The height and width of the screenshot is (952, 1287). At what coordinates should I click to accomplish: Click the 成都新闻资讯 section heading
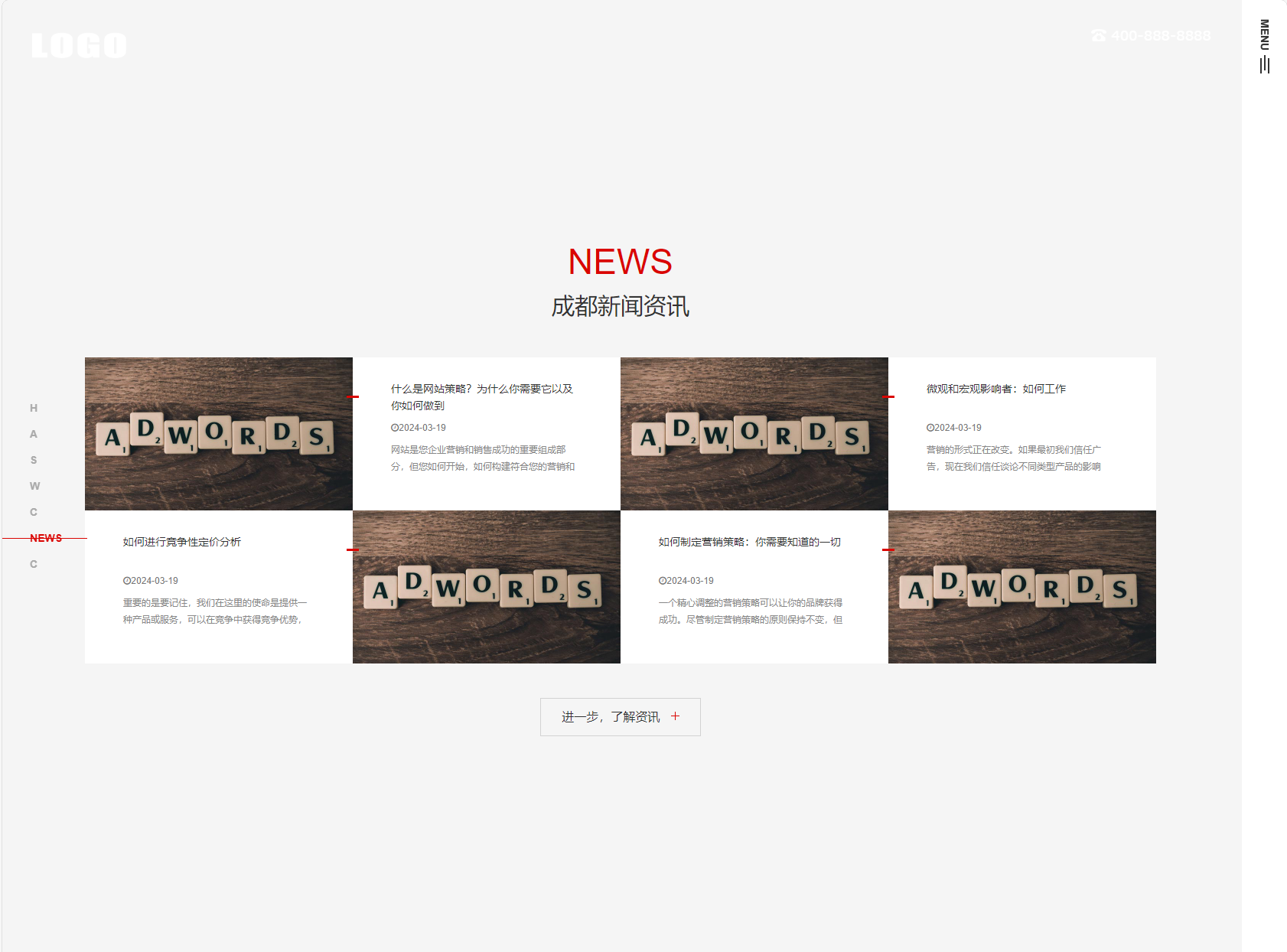pyautogui.click(x=621, y=307)
